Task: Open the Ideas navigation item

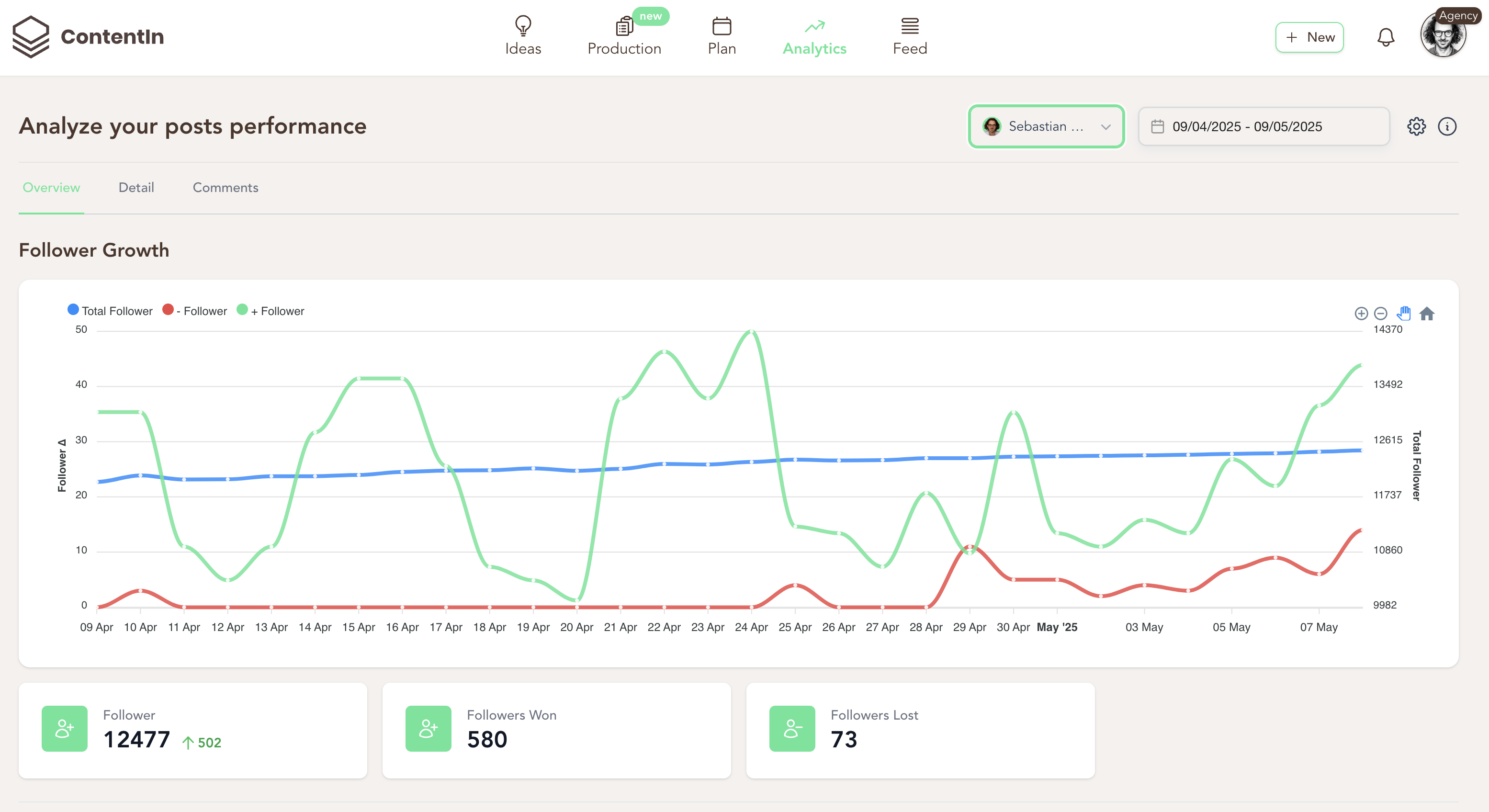Action: [522, 36]
